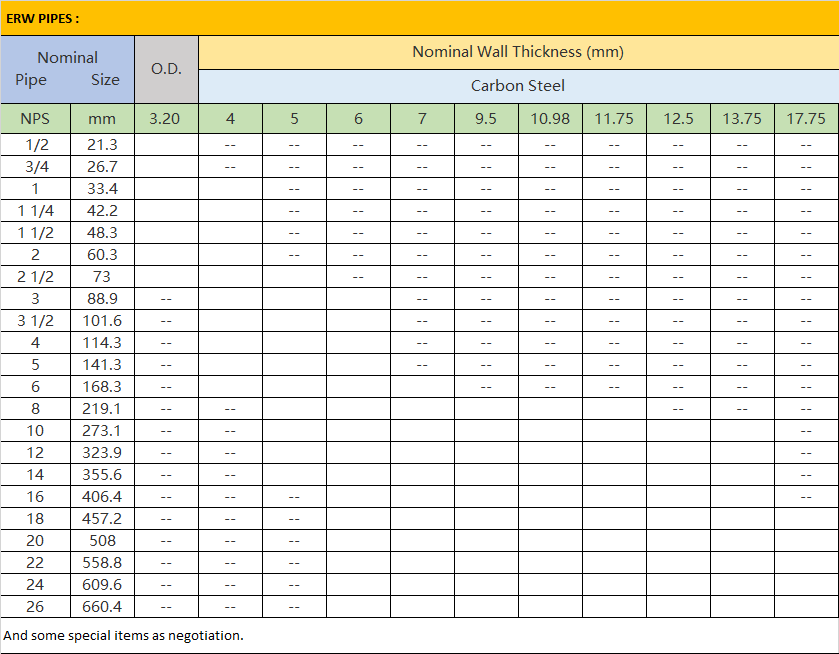Screen dimensions: 839x654
Task: Click the mm value 48.3
Action: [x=102, y=232]
